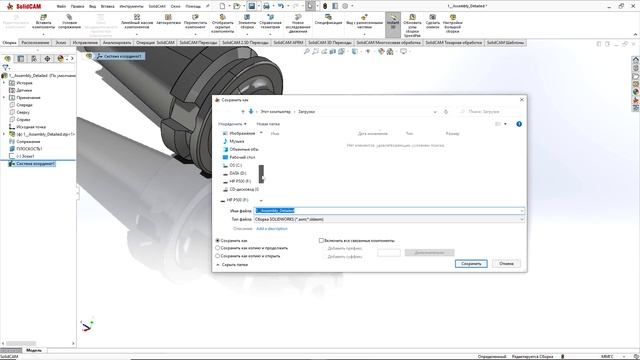
Task: Click the New document icon in the toolbar
Action: click(x=222, y=6)
